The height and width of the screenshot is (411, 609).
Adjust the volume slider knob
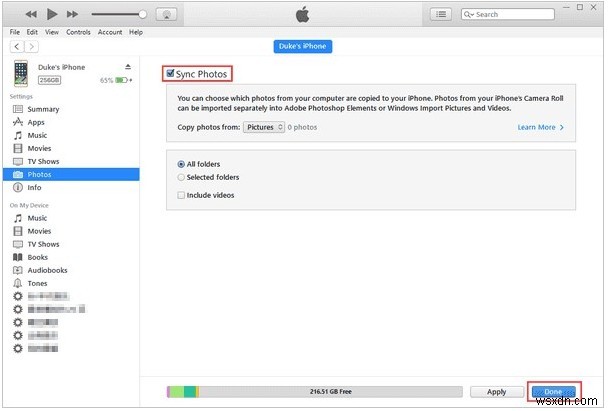143,14
